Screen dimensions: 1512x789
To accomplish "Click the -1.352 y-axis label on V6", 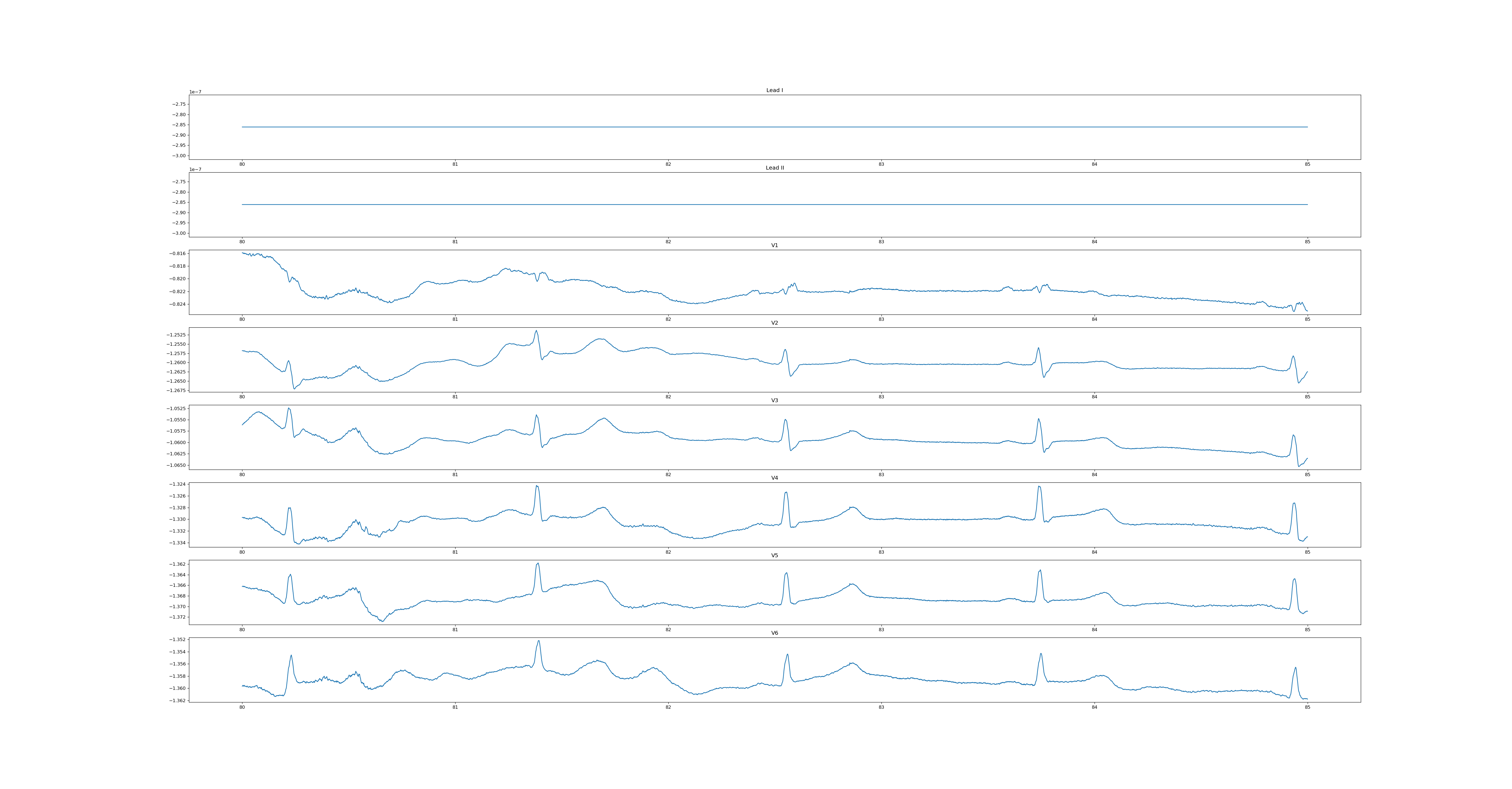I will (177, 639).
